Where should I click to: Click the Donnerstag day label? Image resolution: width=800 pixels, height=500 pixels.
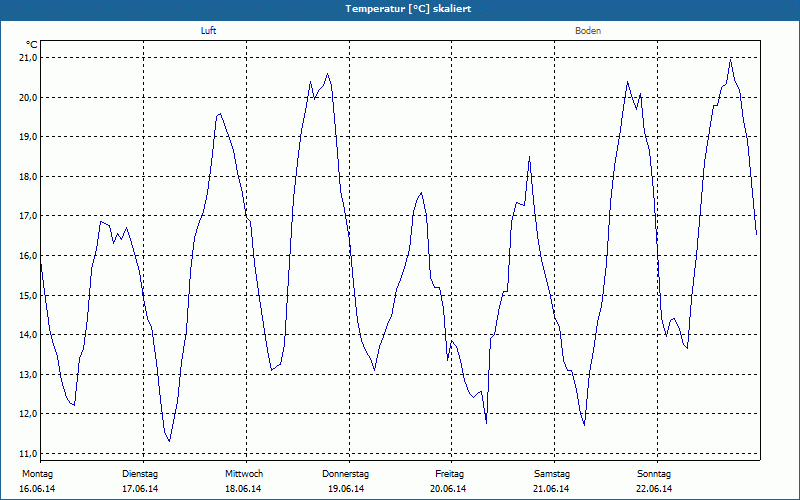(x=345, y=474)
